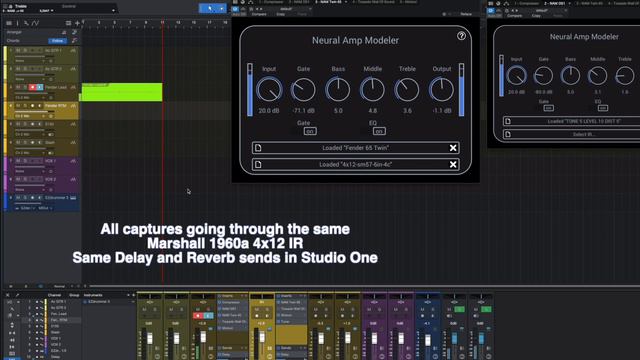Toggle monitor on Fender Lead track
This screenshot has width=640, height=360.
40,87
